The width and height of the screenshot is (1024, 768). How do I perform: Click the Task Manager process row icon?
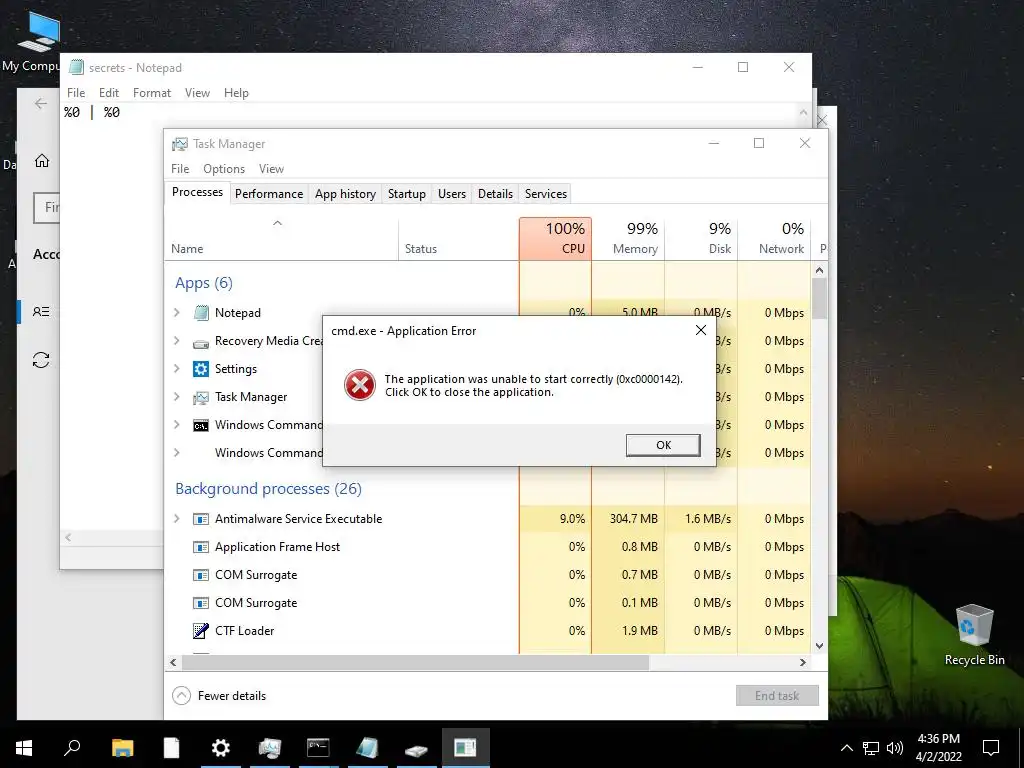tap(201, 397)
